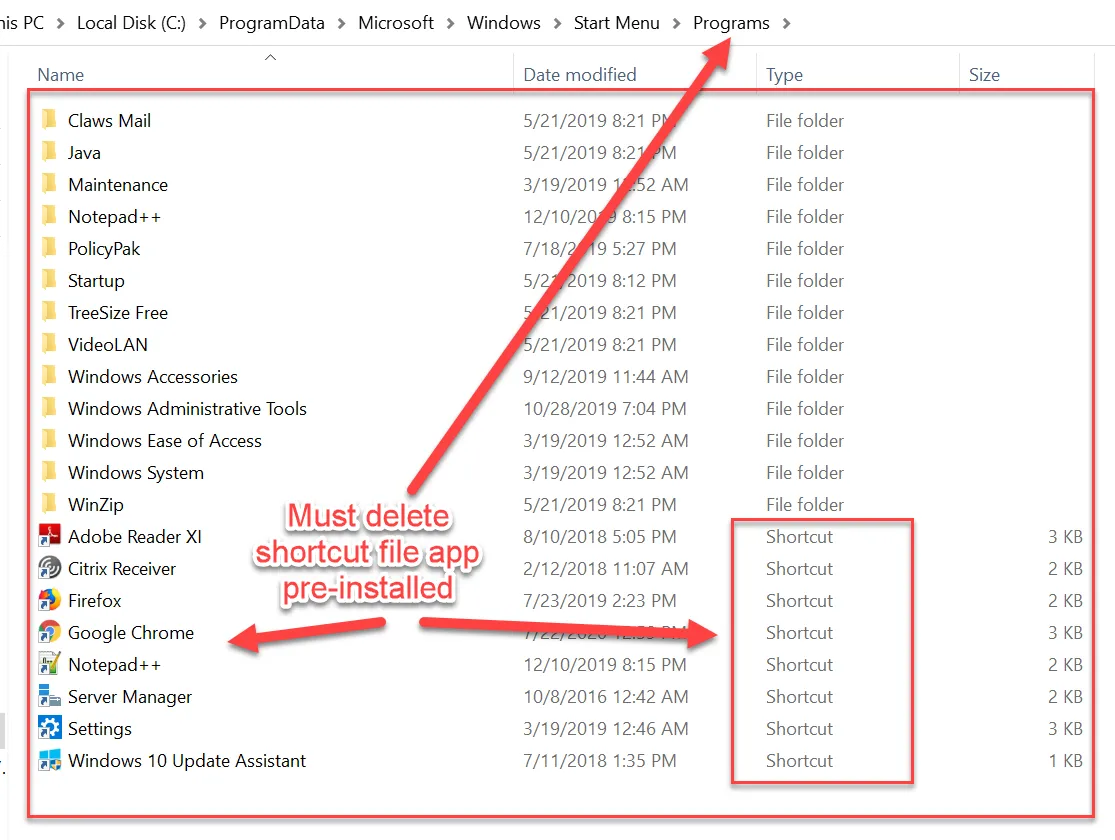
Task: Click the Settings gear shortcut icon
Action: (x=49, y=729)
